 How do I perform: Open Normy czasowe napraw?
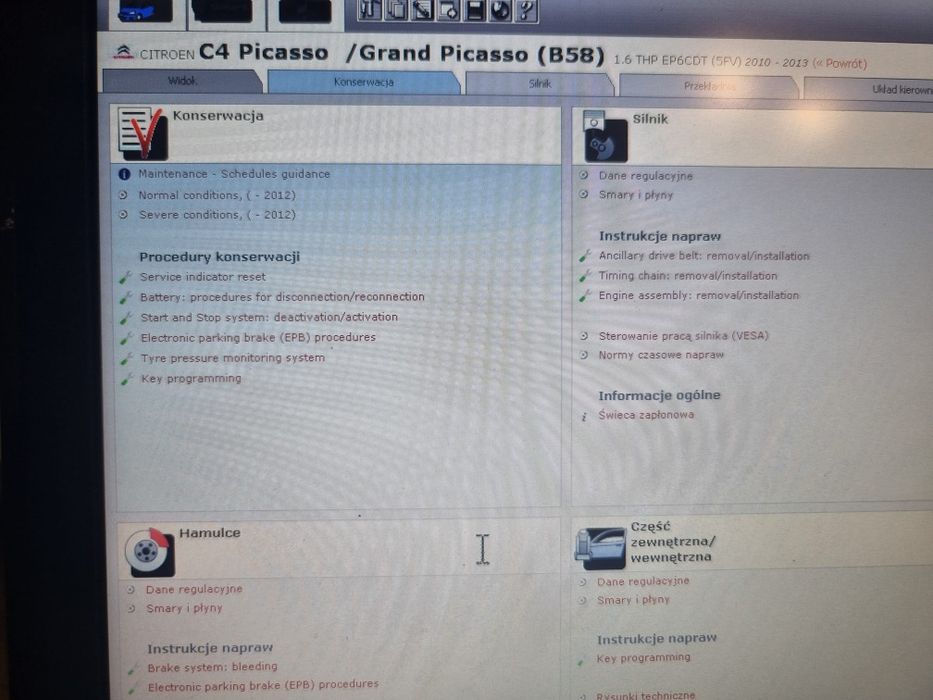[x=661, y=355]
